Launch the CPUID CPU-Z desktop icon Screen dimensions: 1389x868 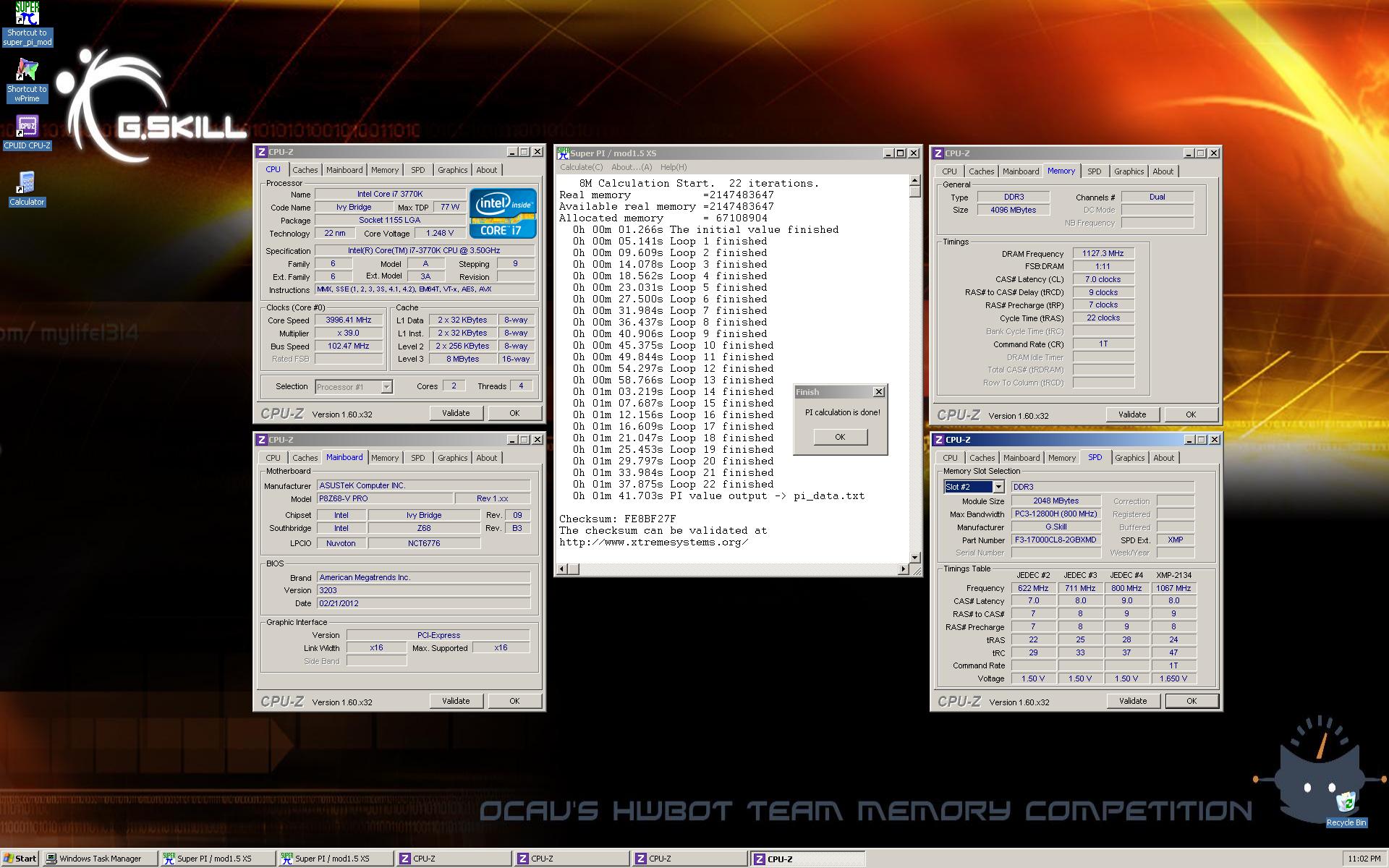(x=27, y=132)
